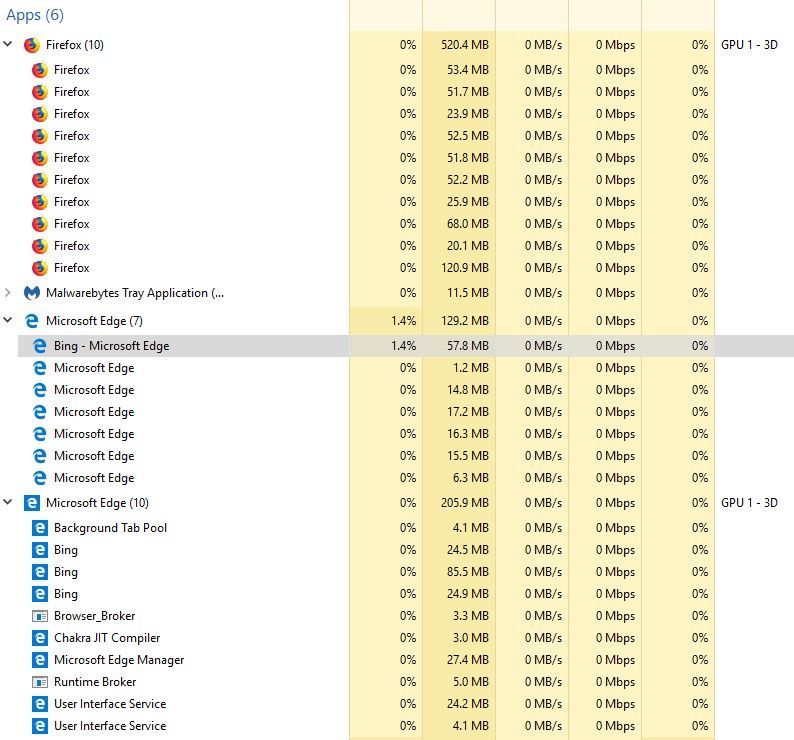Screen dimensions: 794x740
Task: Click the 129.2 MB memory value
Action: (x=464, y=321)
